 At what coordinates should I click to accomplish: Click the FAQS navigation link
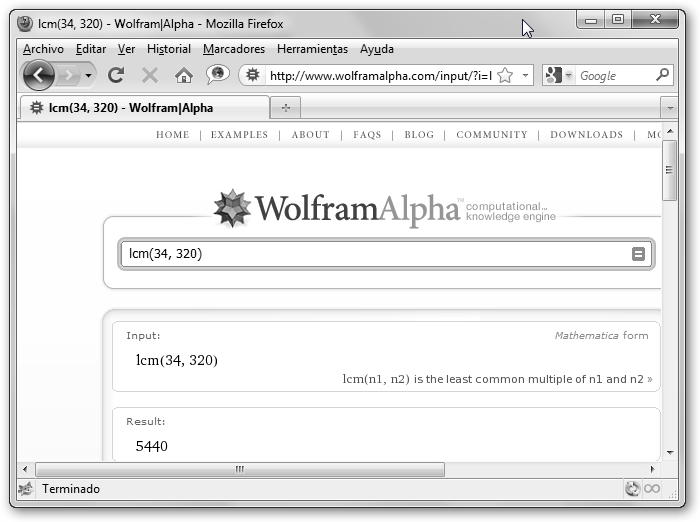coord(367,135)
